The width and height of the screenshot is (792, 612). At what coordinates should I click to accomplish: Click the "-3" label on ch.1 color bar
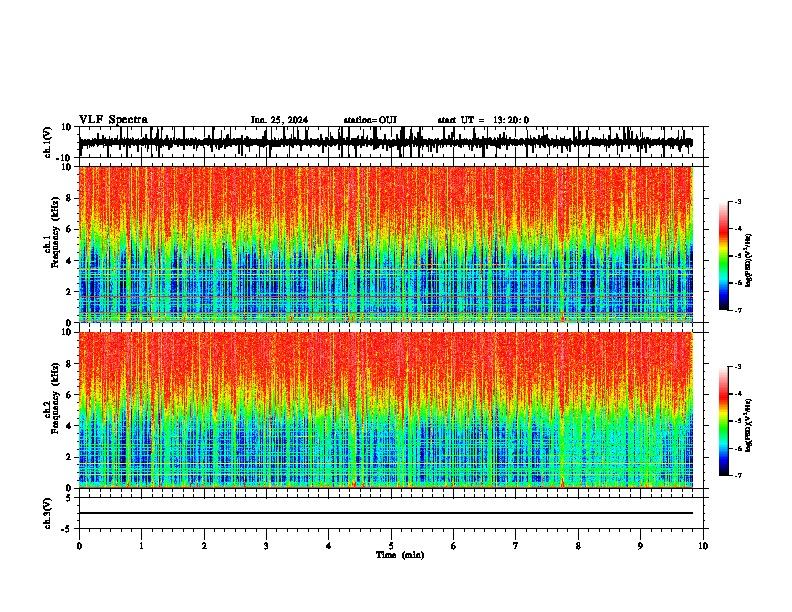click(737, 202)
